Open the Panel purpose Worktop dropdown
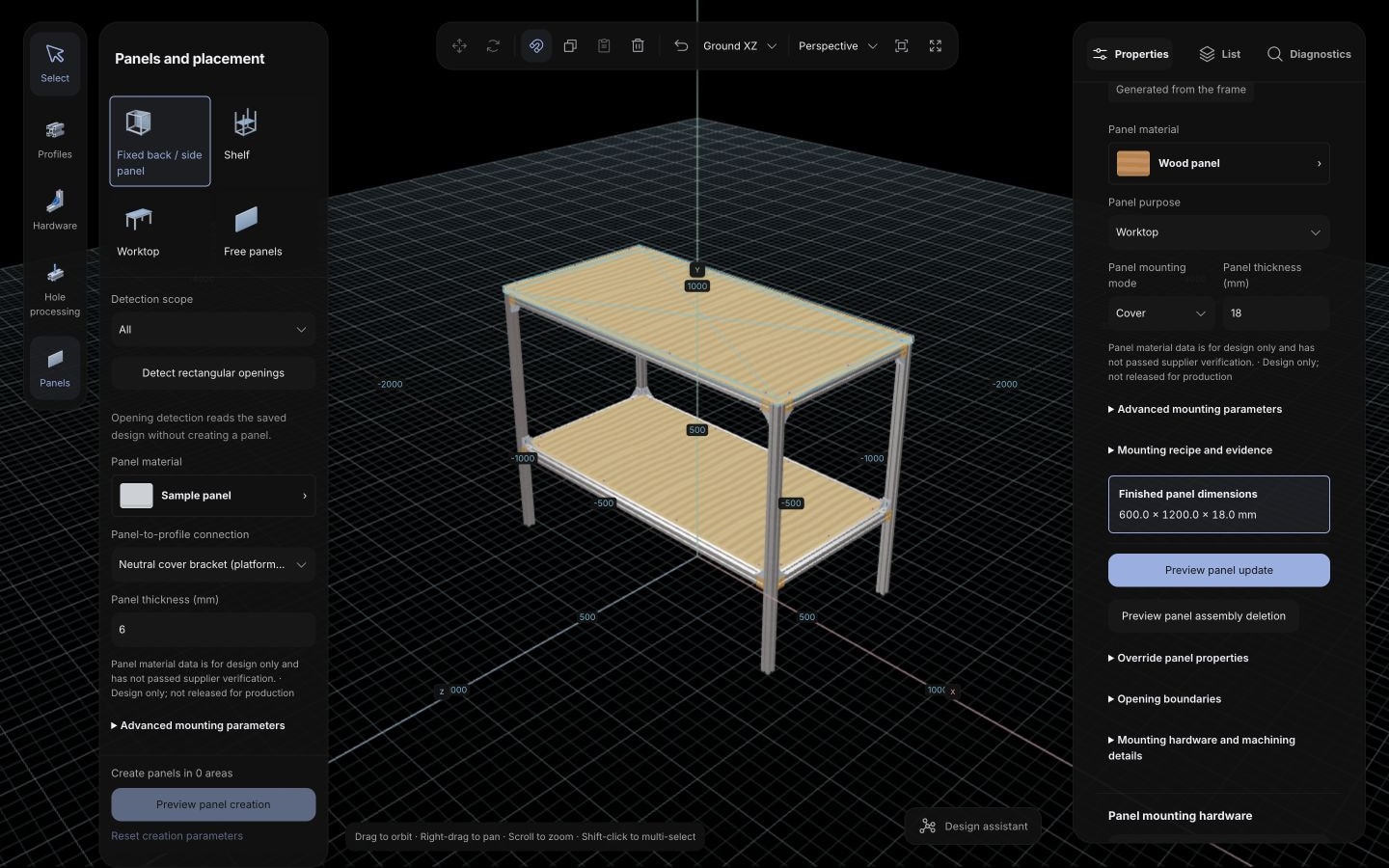This screenshot has width=1389, height=868. (x=1218, y=232)
